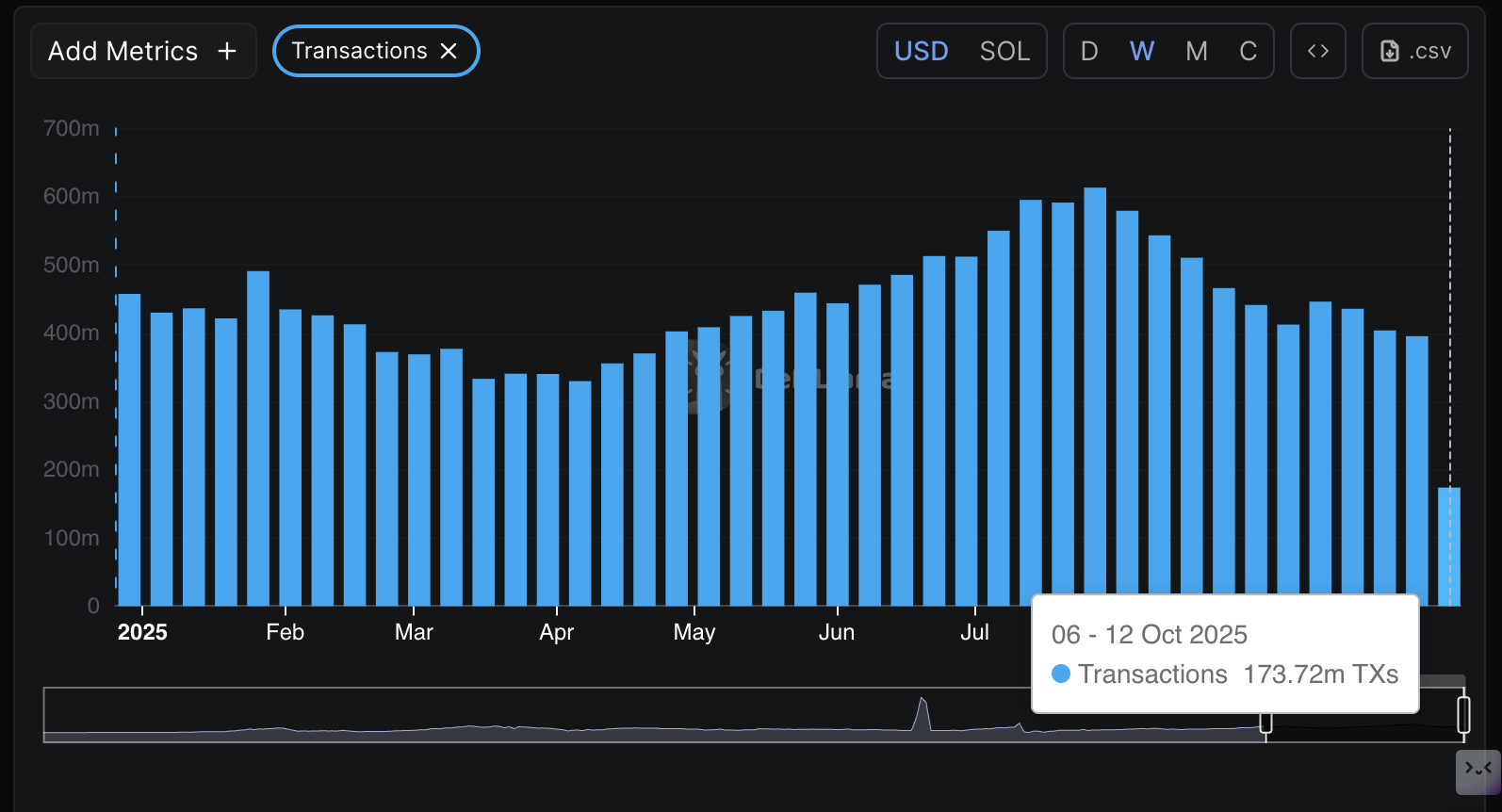1502x812 pixels.
Task: Select the daily (D) interval
Action: pos(1089,51)
